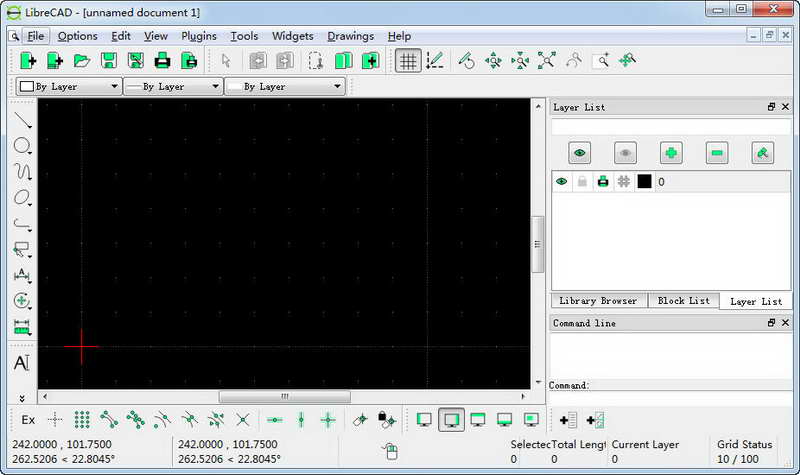Screen dimensions: 800x475
Task: Open the Options menu
Action: point(78,36)
